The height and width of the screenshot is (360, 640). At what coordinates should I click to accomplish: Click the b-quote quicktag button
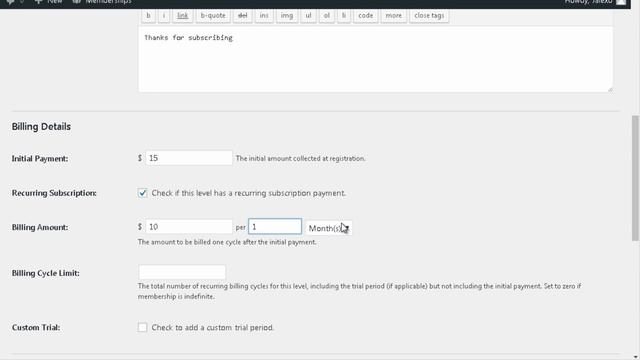coord(213,16)
